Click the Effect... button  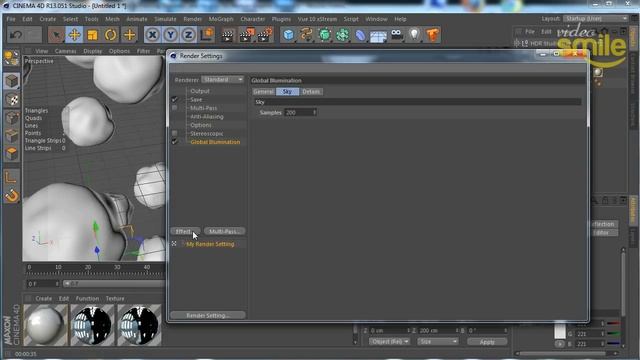[185, 231]
